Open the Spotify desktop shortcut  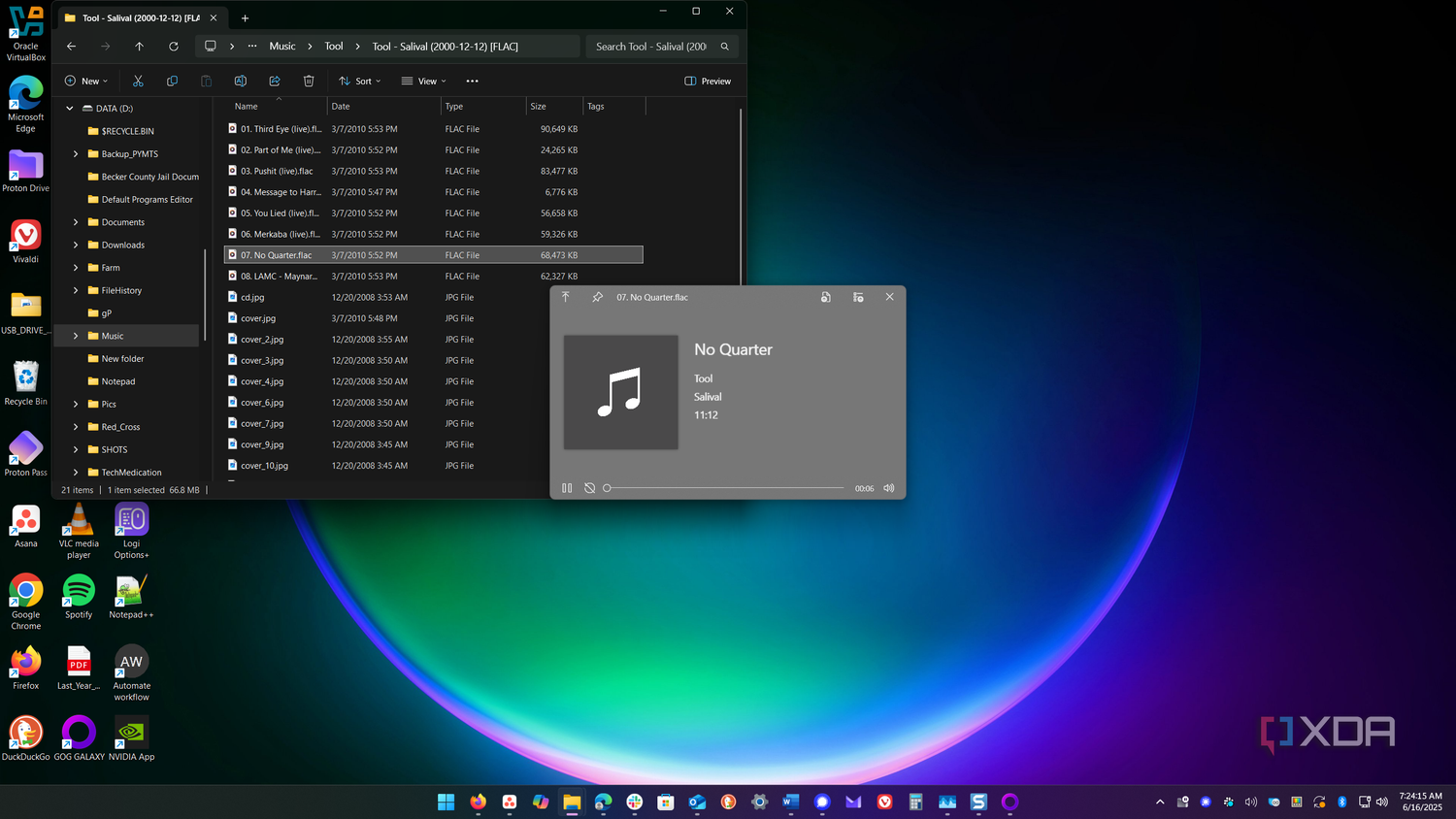point(79,597)
